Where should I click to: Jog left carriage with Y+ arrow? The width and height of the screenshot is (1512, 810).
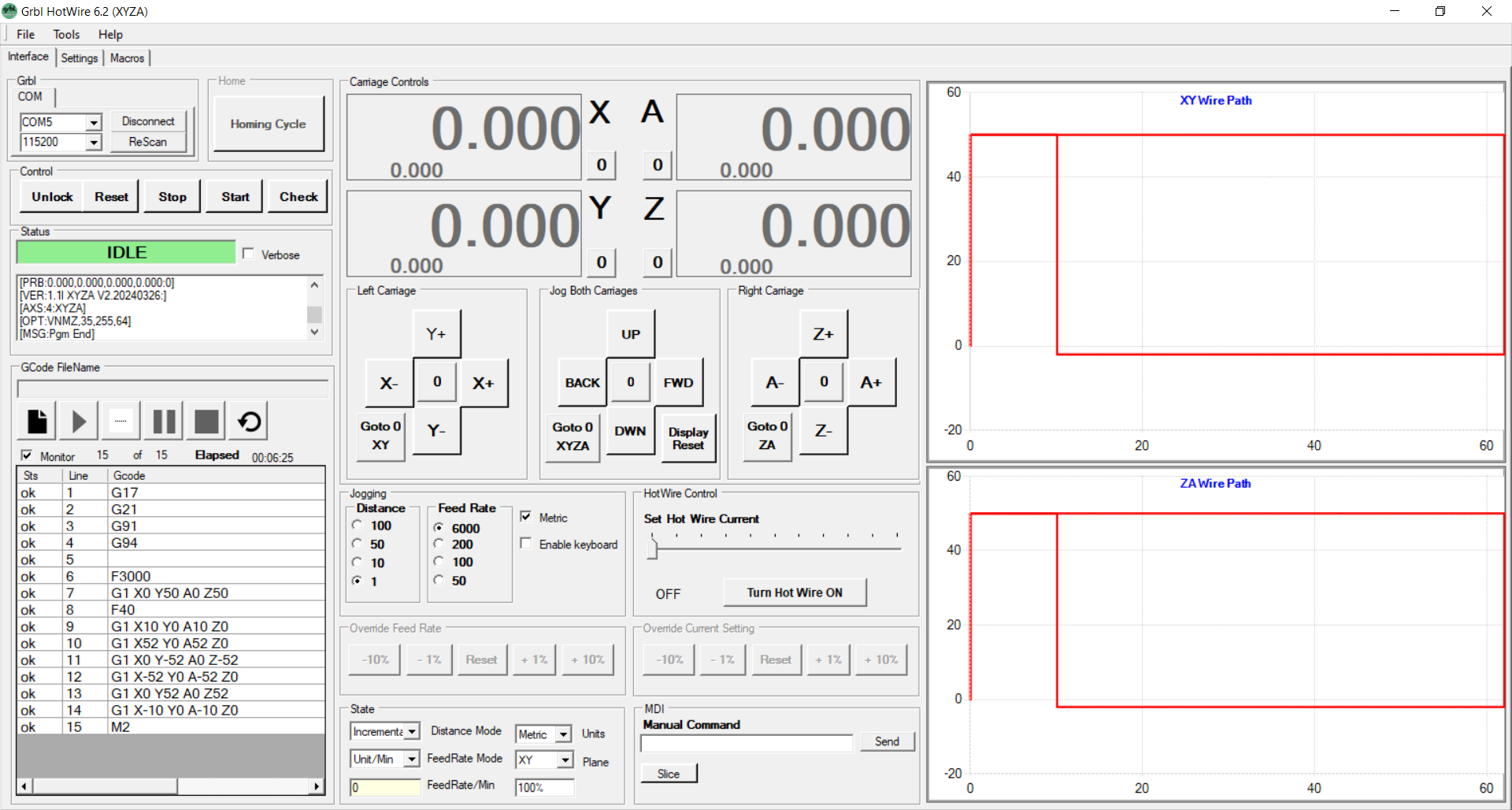pos(436,334)
